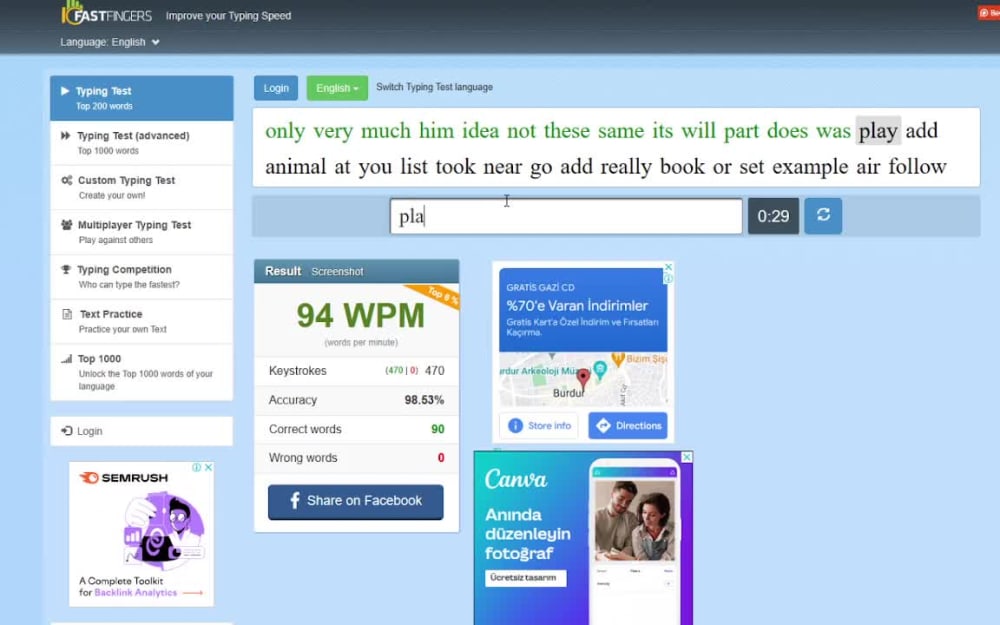The image size is (1000, 625).
Task: Click into the typing input field
Action: click(x=566, y=216)
